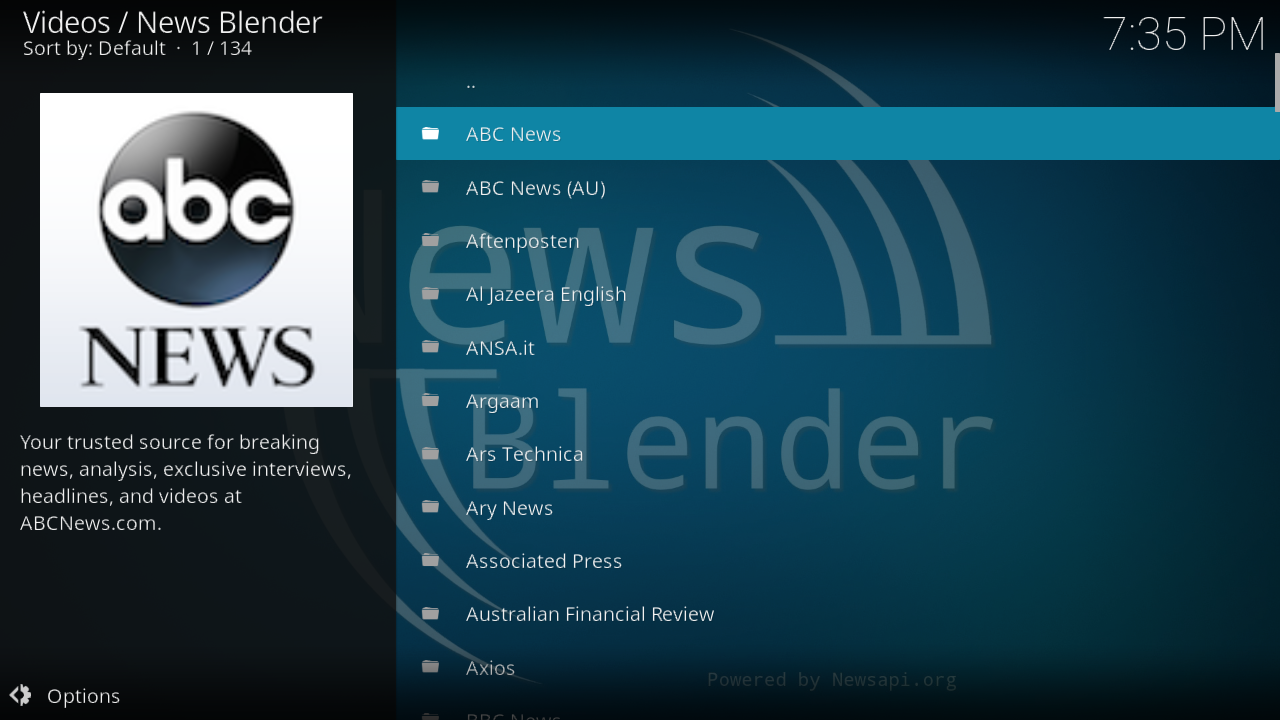
Task: Click the ABCNews.com description text
Action: click(186, 482)
